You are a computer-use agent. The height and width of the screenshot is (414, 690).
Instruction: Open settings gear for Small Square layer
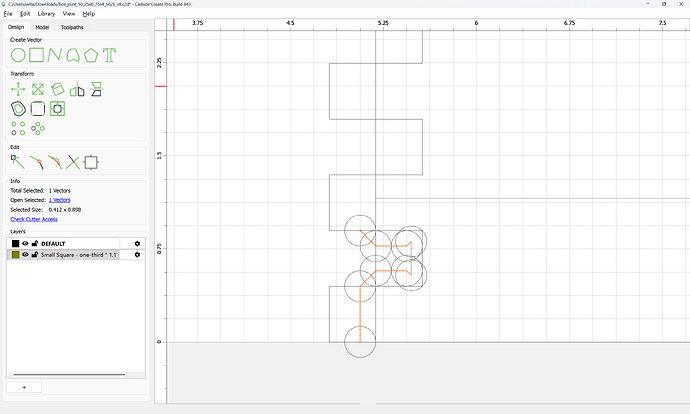point(137,255)
